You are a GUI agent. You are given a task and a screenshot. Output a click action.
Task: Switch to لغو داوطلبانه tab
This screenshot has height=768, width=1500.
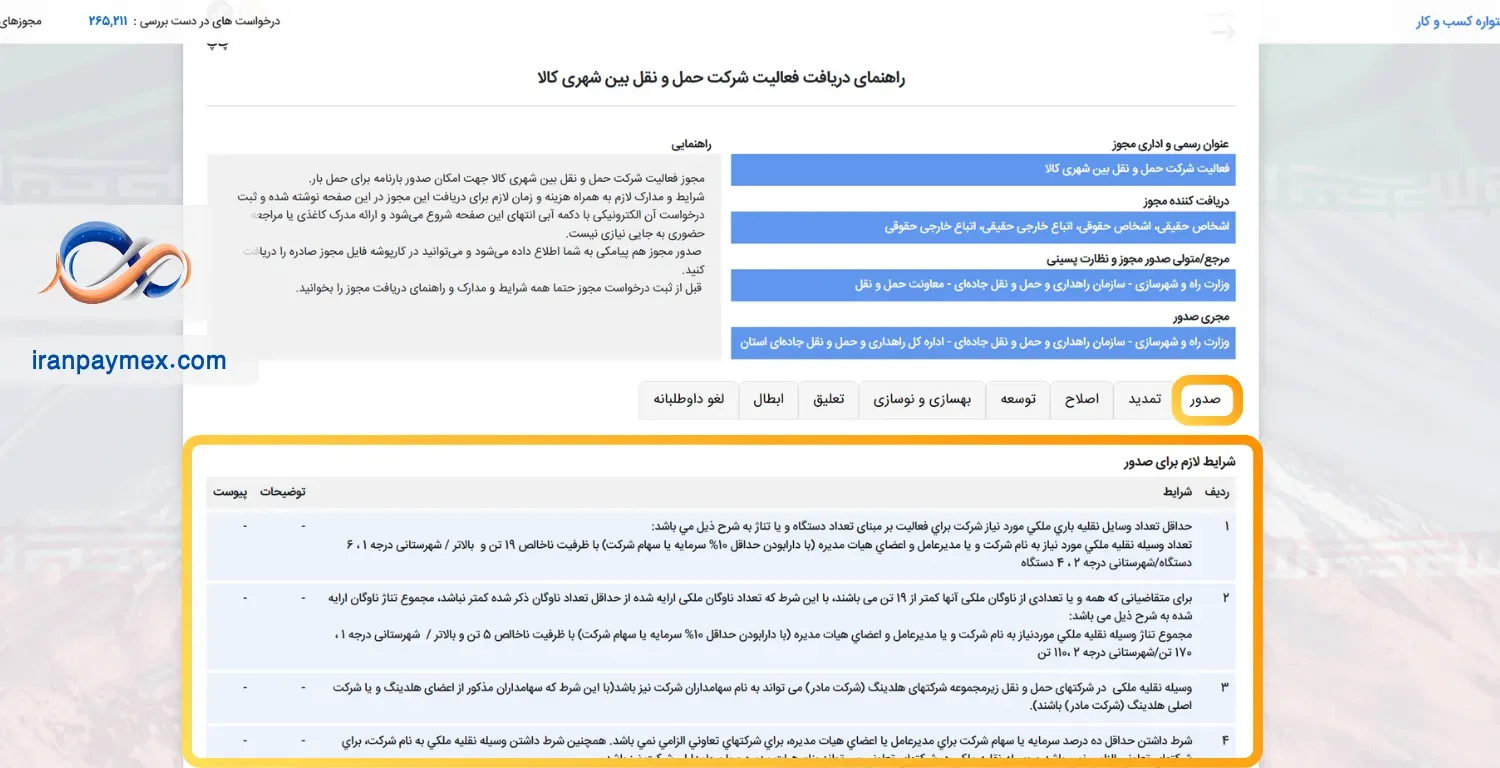click(x=689, y=399)
